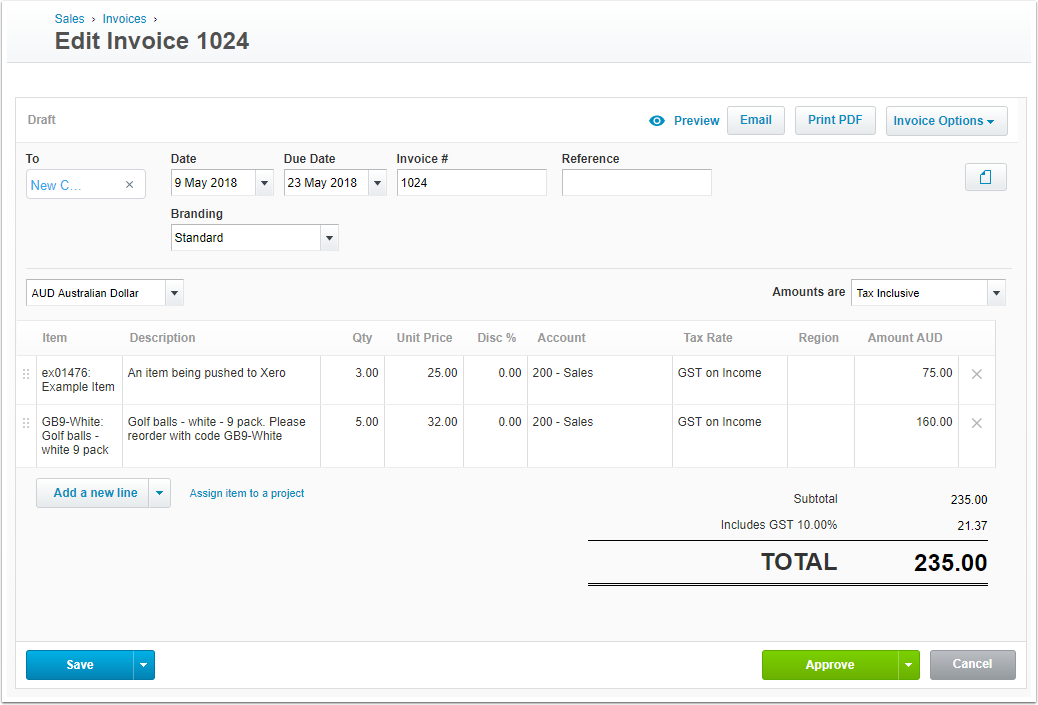Click the Qty cell showing 5.00

[353, 436]
